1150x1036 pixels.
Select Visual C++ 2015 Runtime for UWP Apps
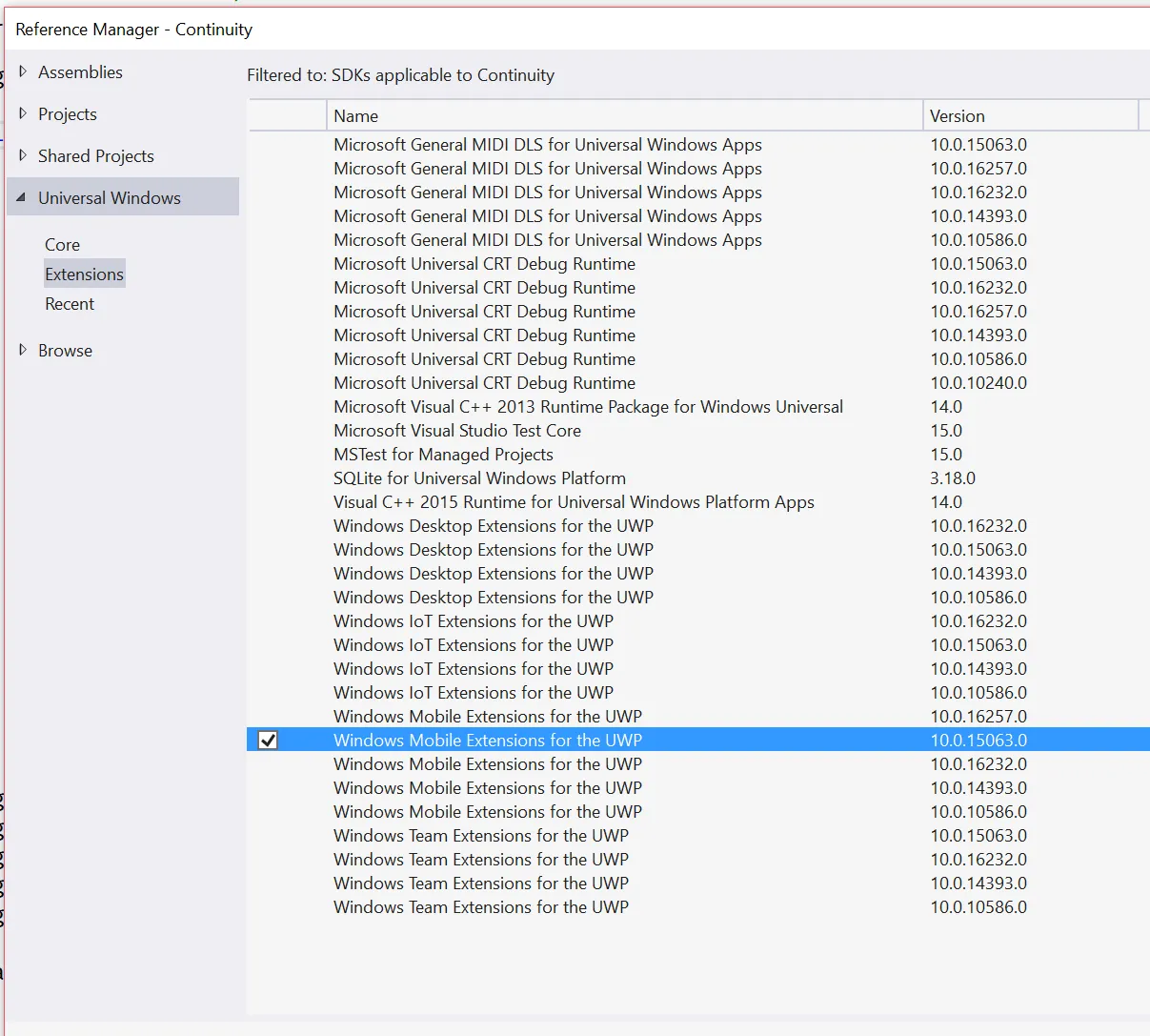click(697, 502)
